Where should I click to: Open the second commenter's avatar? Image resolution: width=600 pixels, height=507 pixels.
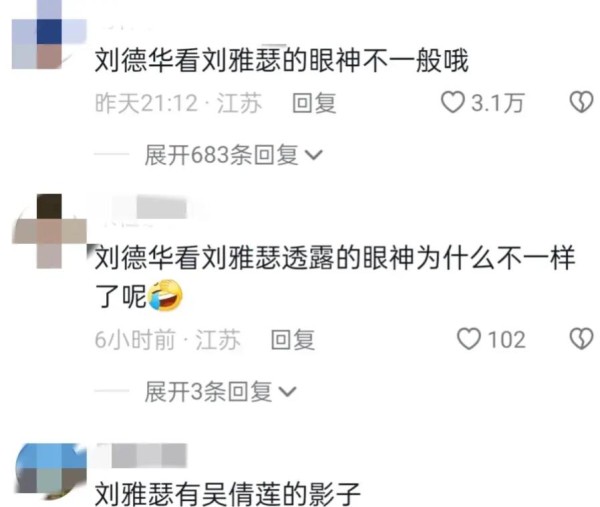pos(49,231)
